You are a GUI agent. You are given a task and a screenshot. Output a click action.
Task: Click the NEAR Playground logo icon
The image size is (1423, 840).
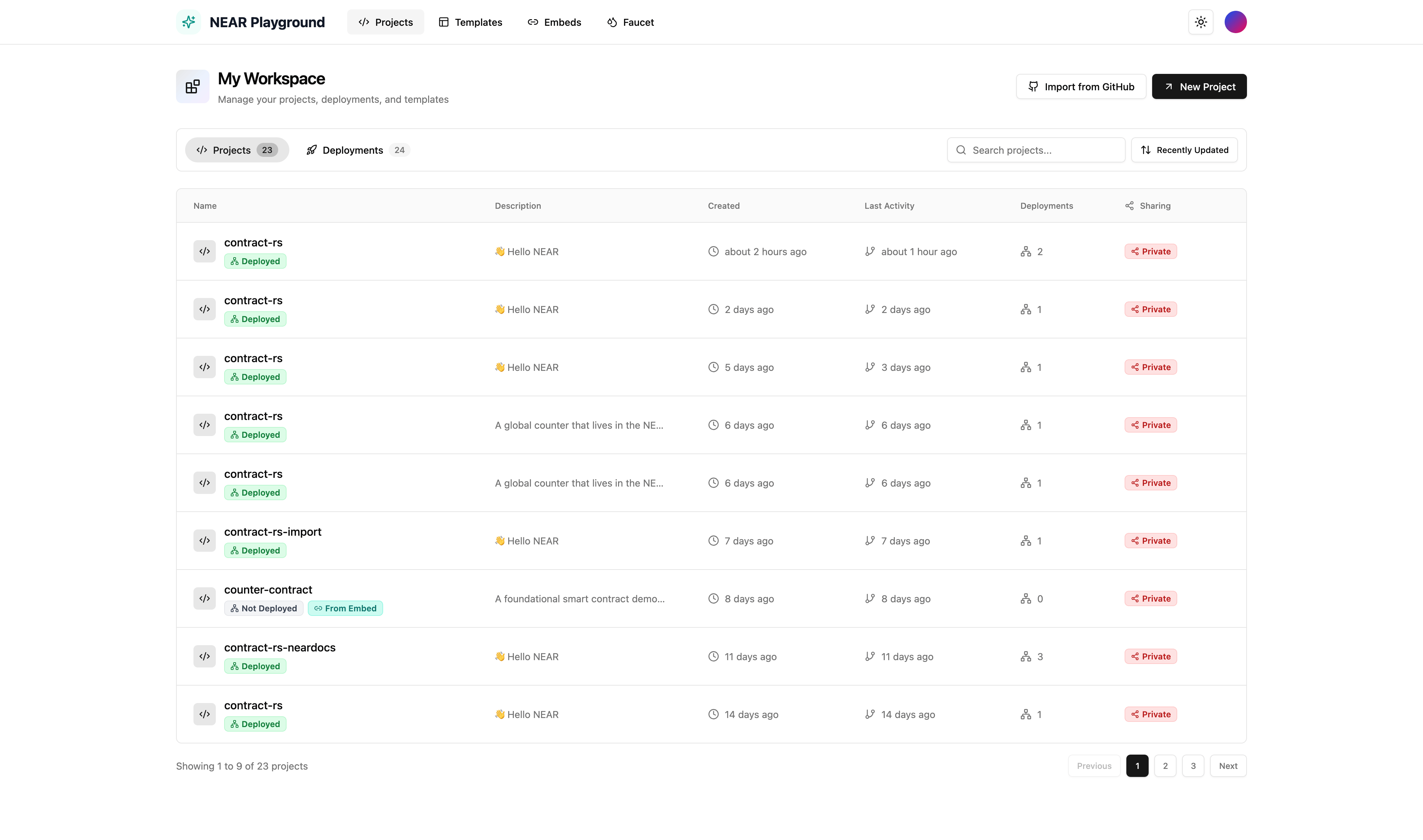coord(189,22)
